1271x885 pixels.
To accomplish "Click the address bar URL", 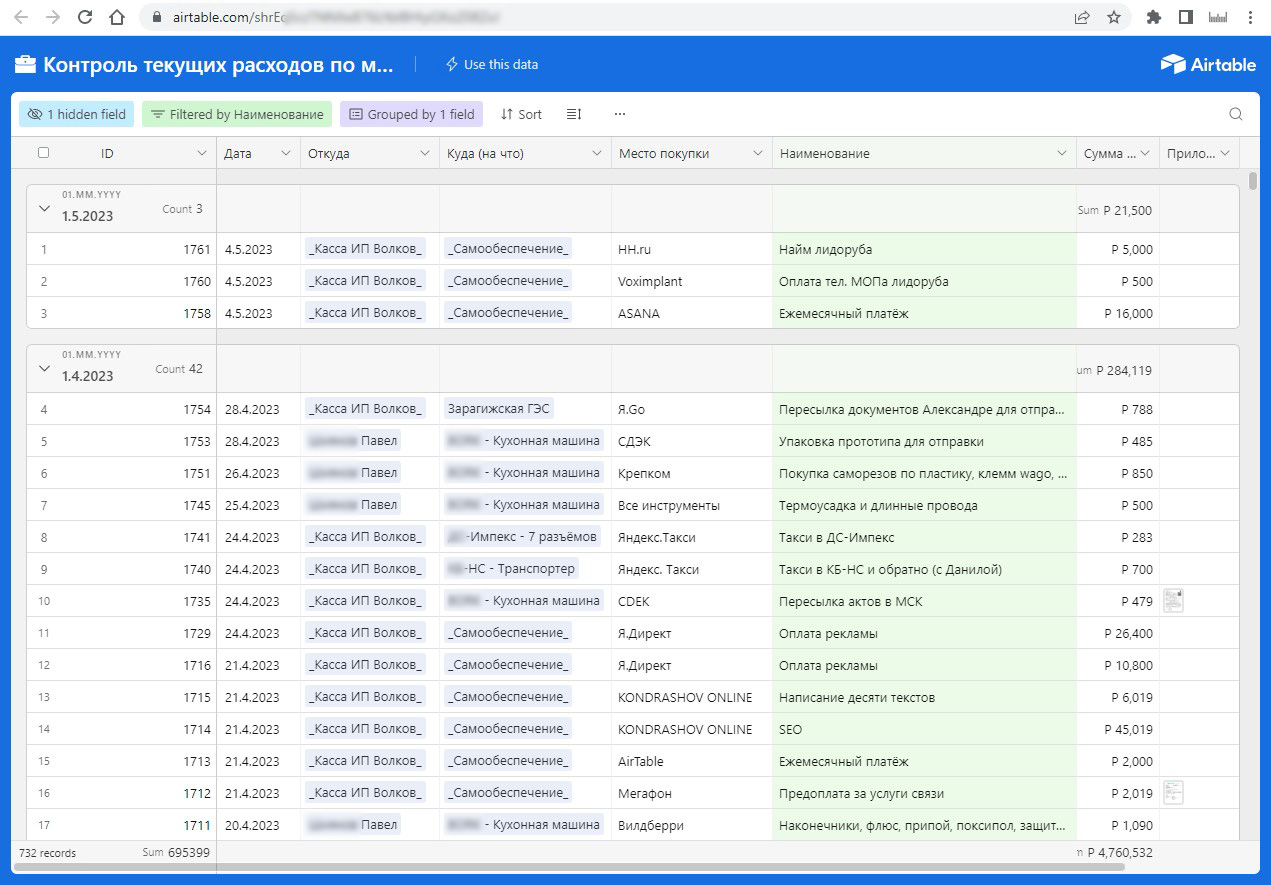I will (337, 17).
